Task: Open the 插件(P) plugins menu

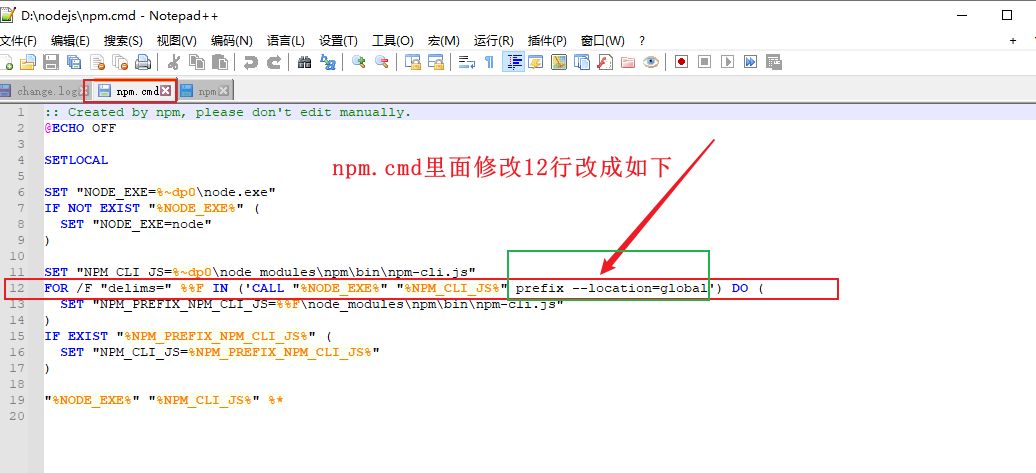Action: (547, 40)
